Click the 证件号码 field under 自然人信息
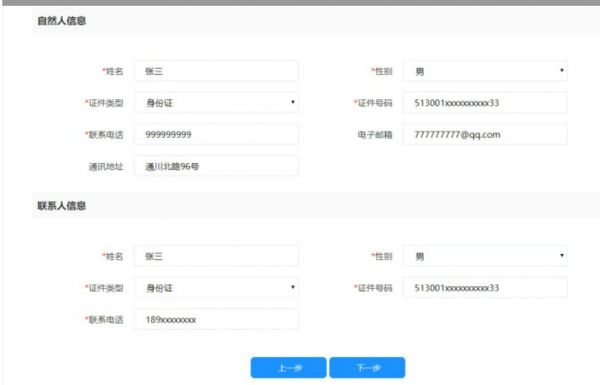 coord(485,103)
